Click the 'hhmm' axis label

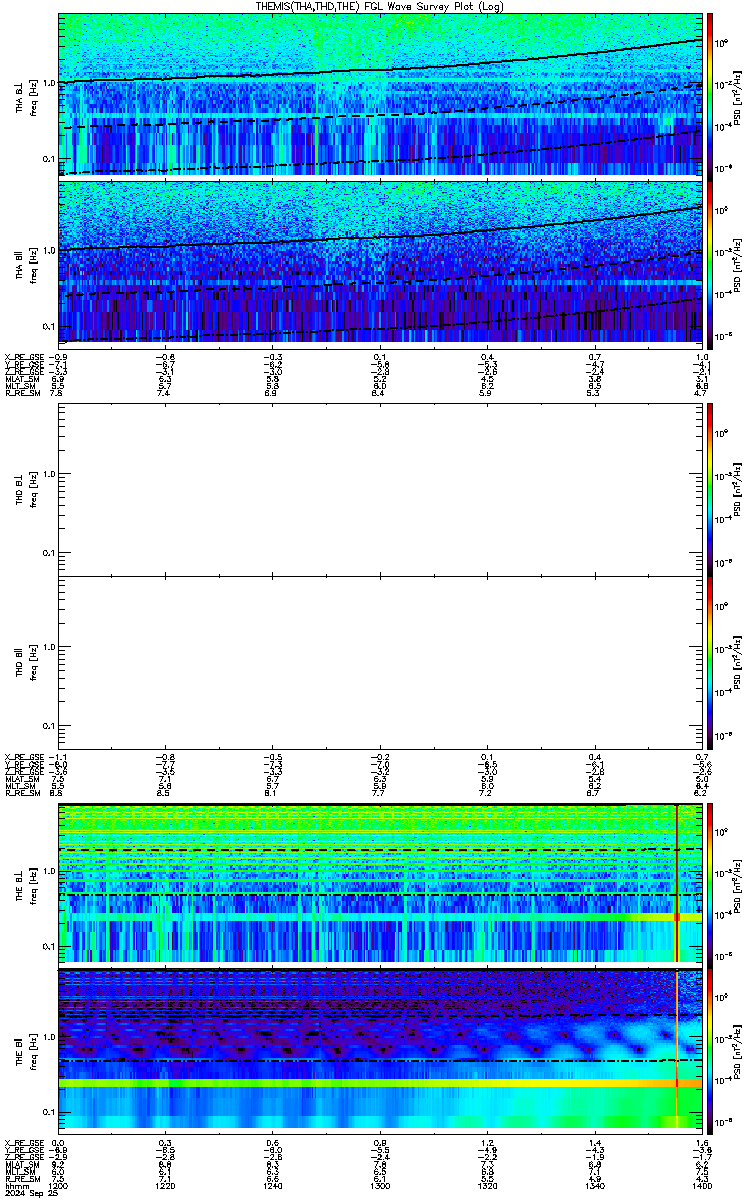(x=17, y=1186)
